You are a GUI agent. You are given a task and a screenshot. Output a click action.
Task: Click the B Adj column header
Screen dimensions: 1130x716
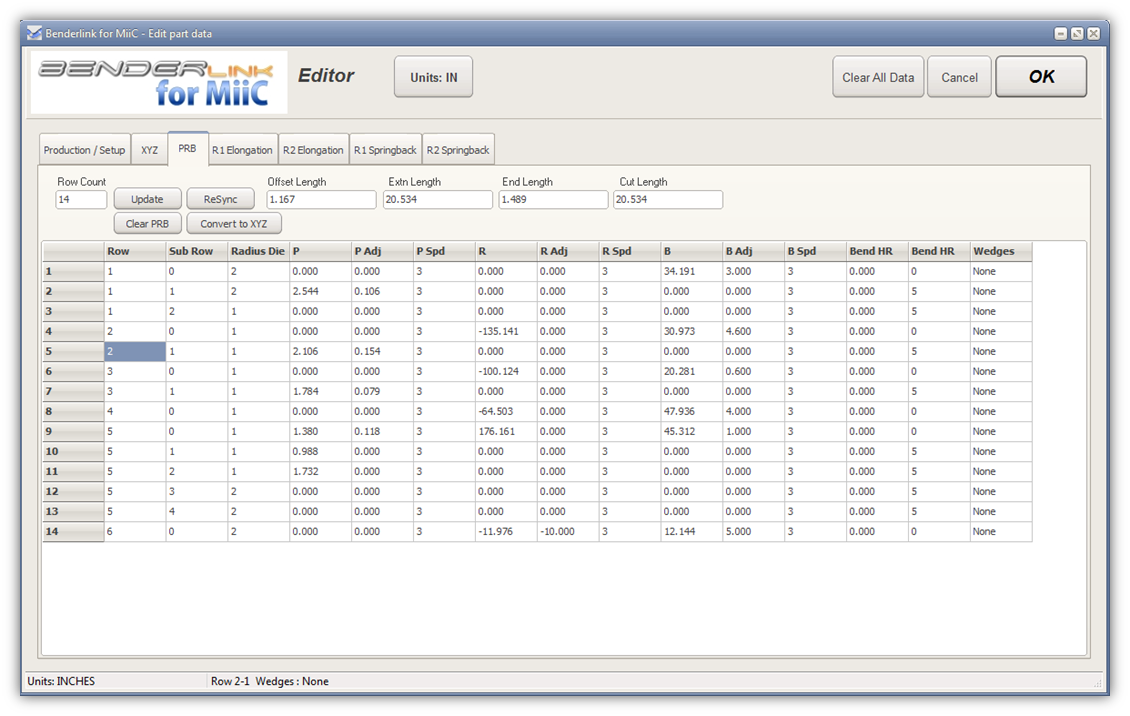754,251
